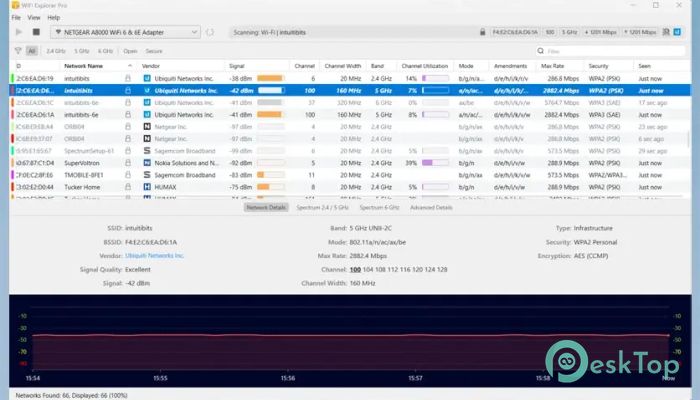The image size is (700, 400).
Task: Click the Nokia vendor icon in the SuperVoltron row
Action: click(x=147, y=163)
